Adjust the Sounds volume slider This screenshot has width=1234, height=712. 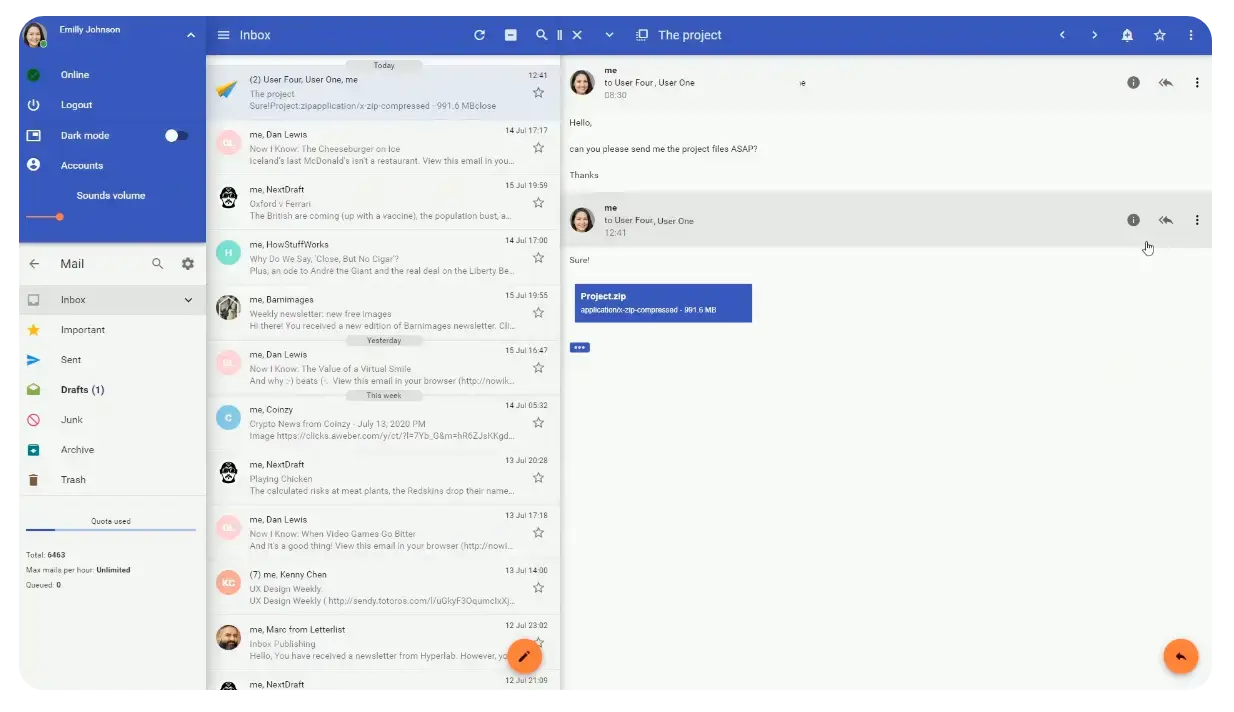point(60,217)
